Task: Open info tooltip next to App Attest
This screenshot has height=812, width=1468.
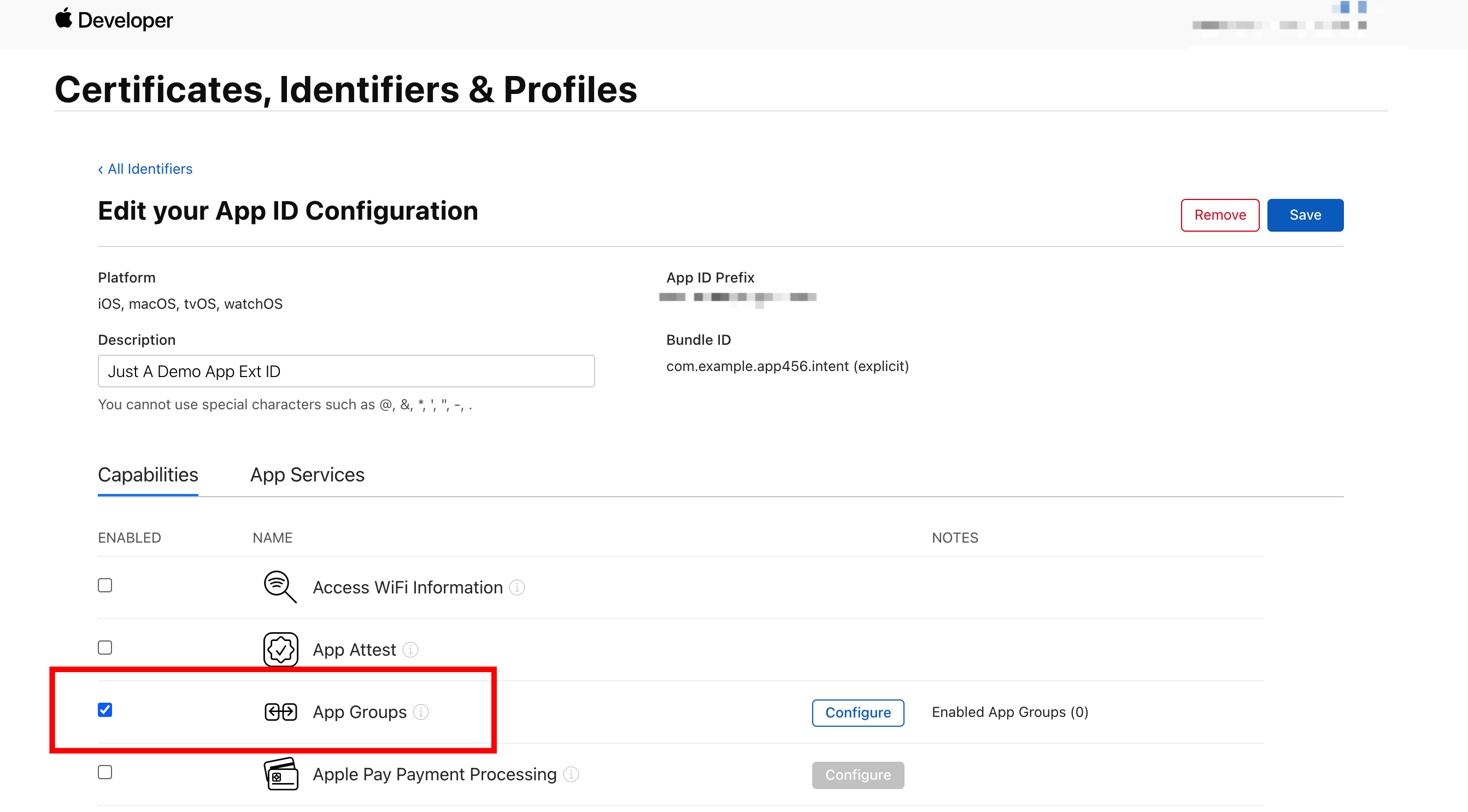Action: 410,650
